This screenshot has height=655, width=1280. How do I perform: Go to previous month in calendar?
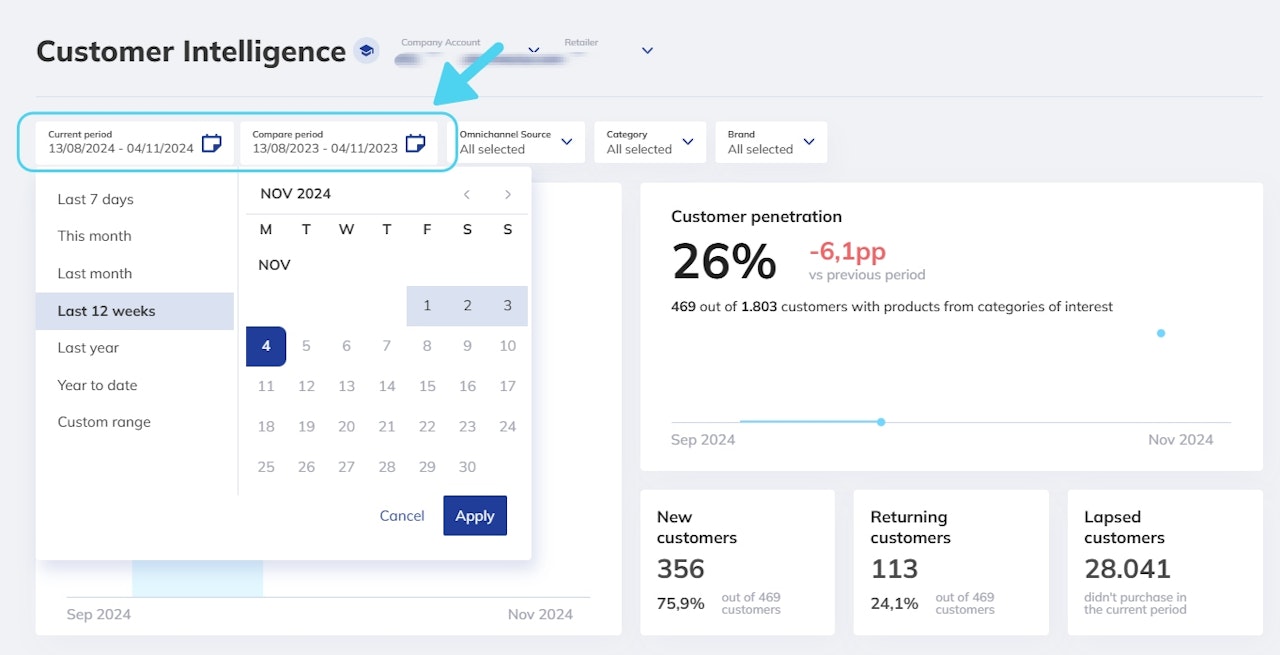click(x=467, y=194)
